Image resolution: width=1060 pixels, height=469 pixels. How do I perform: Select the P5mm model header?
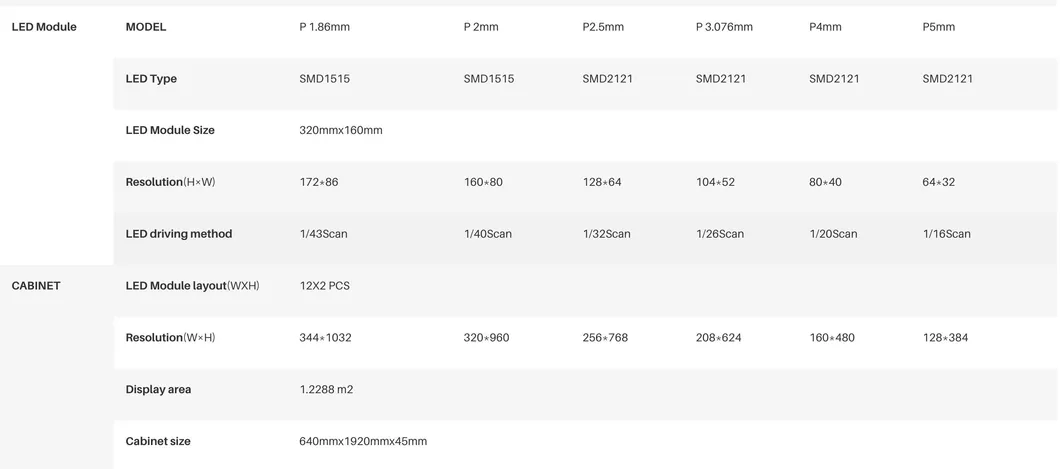click(x=938, y=27)
